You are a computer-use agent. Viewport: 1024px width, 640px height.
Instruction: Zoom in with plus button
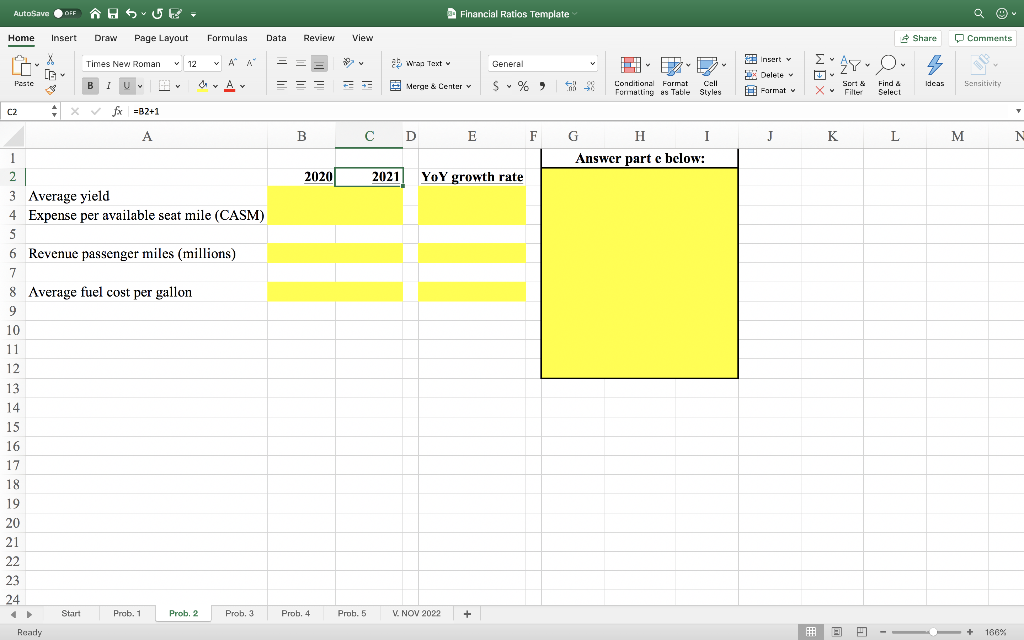[970, 632]
